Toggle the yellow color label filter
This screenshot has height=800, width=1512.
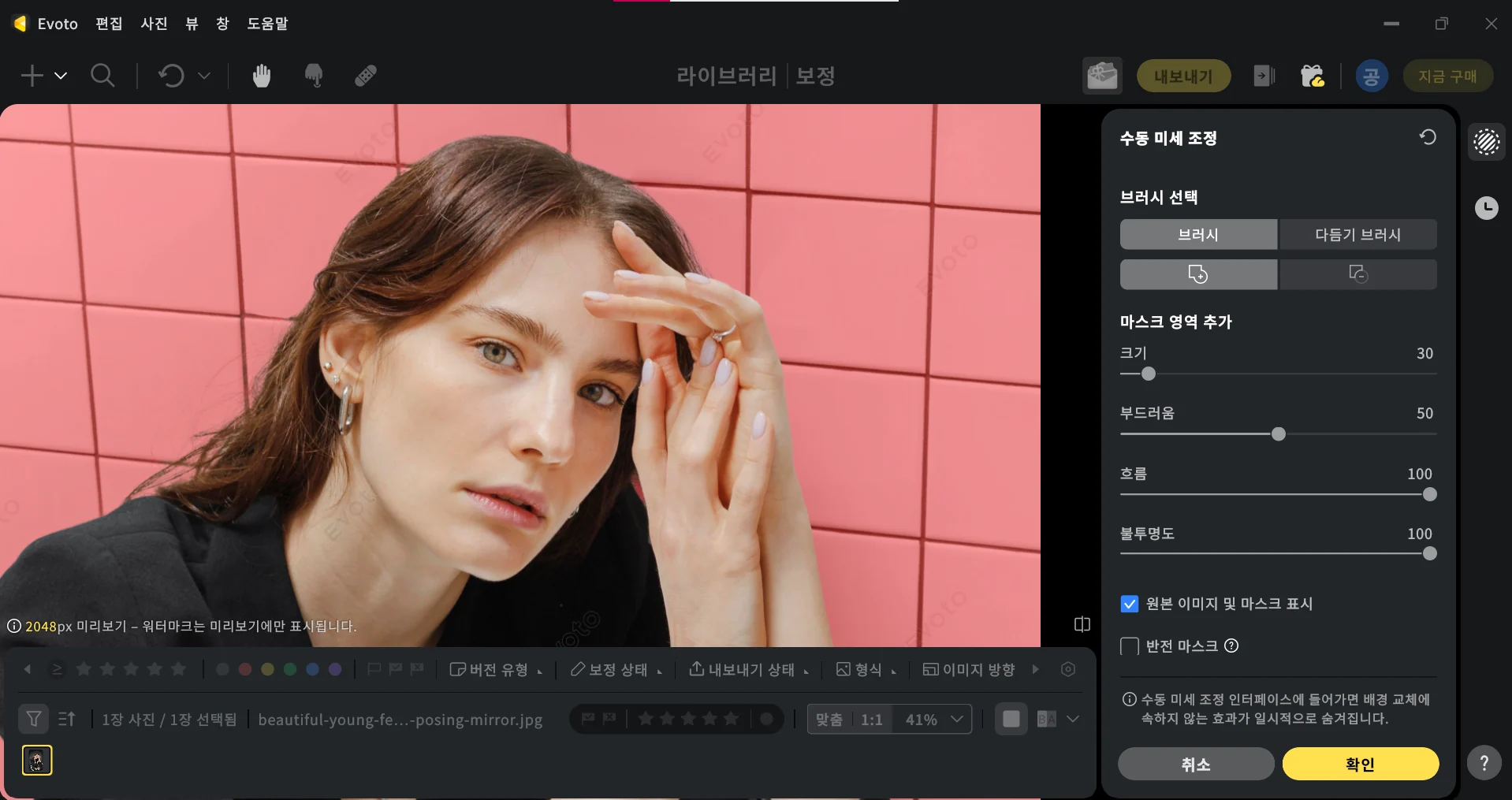point(268,669)
